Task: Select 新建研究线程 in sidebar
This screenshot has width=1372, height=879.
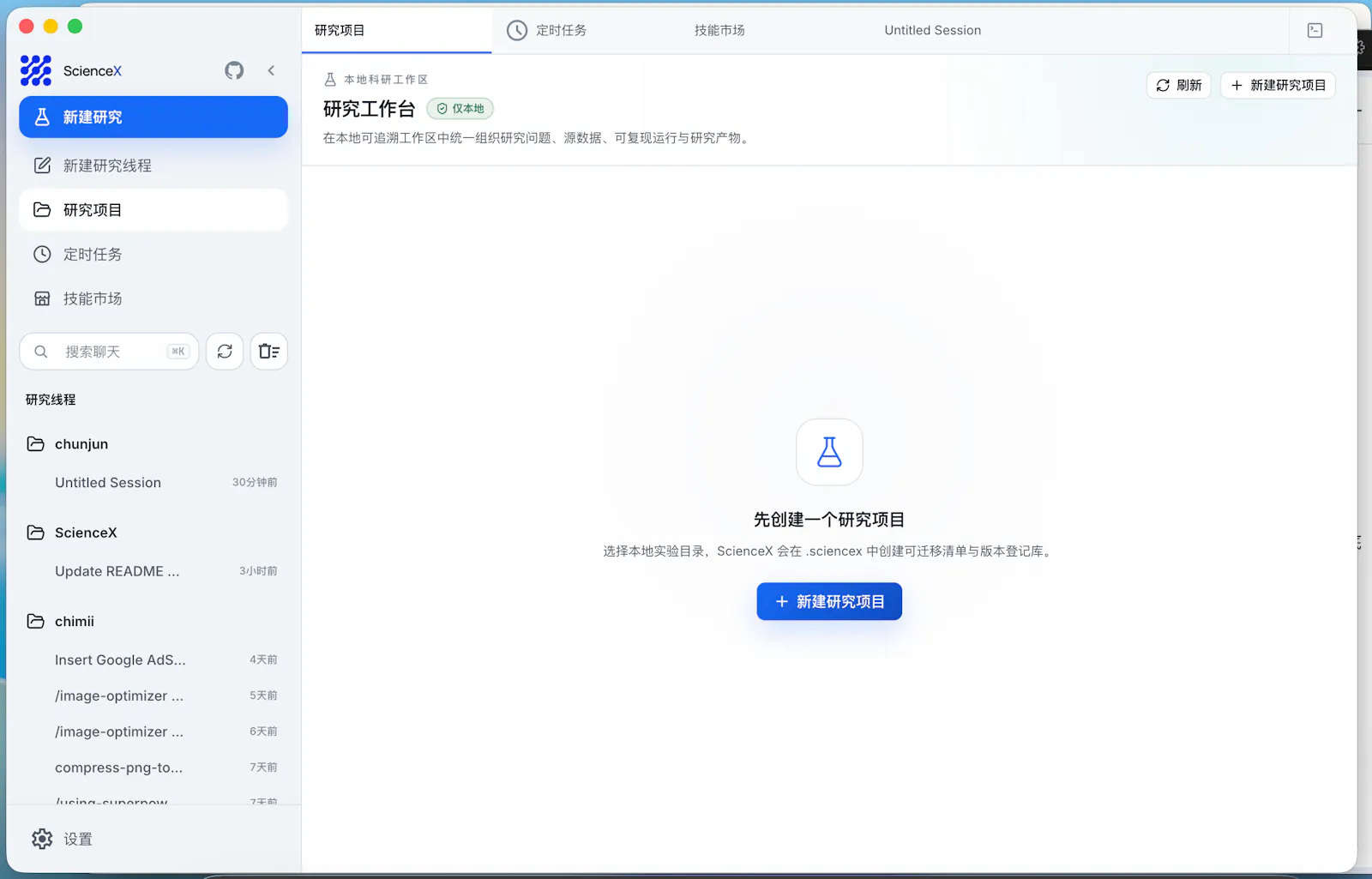Action: tap(153, 166)
